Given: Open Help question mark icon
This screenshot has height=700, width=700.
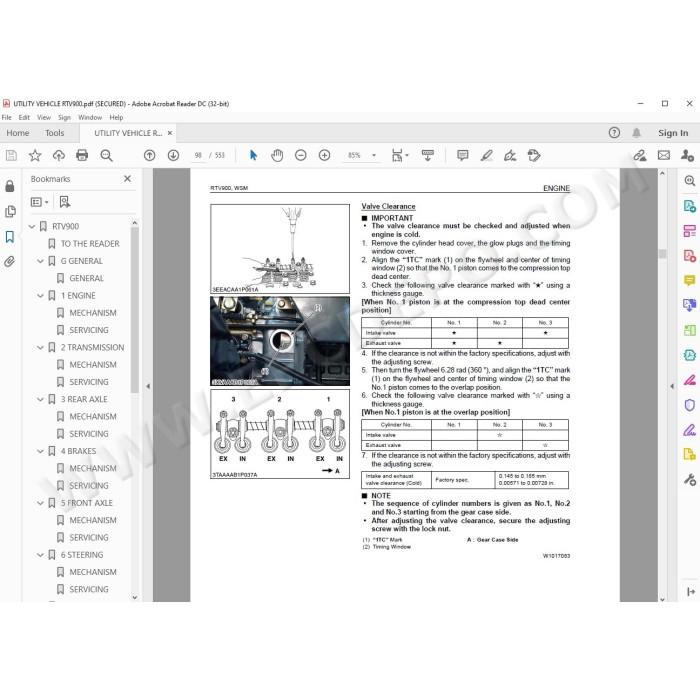Looking at the screenshot, I should 614,133.
